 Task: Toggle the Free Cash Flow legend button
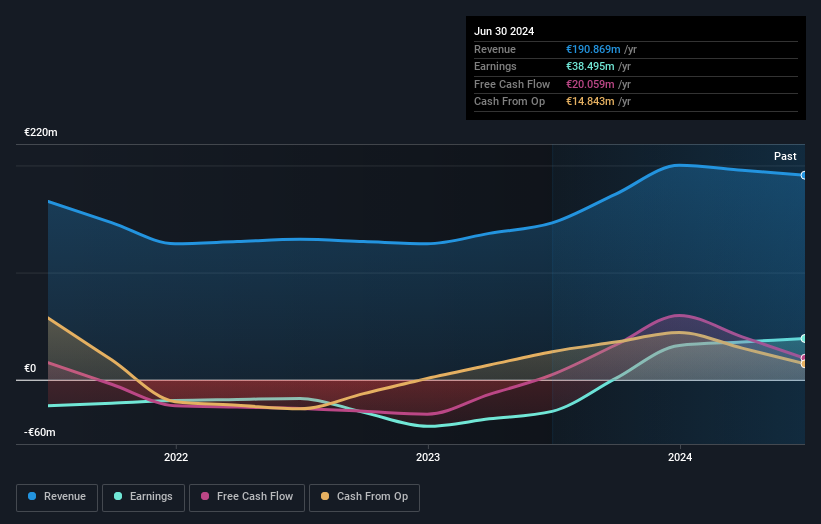[x=247, y=497]
